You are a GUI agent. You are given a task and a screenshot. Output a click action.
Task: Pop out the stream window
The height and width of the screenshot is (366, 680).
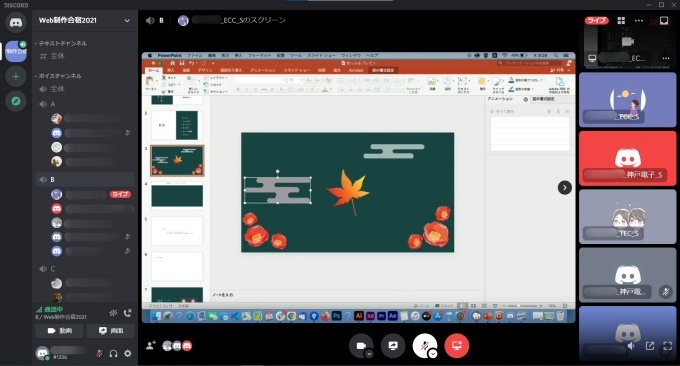pos(650,346)
